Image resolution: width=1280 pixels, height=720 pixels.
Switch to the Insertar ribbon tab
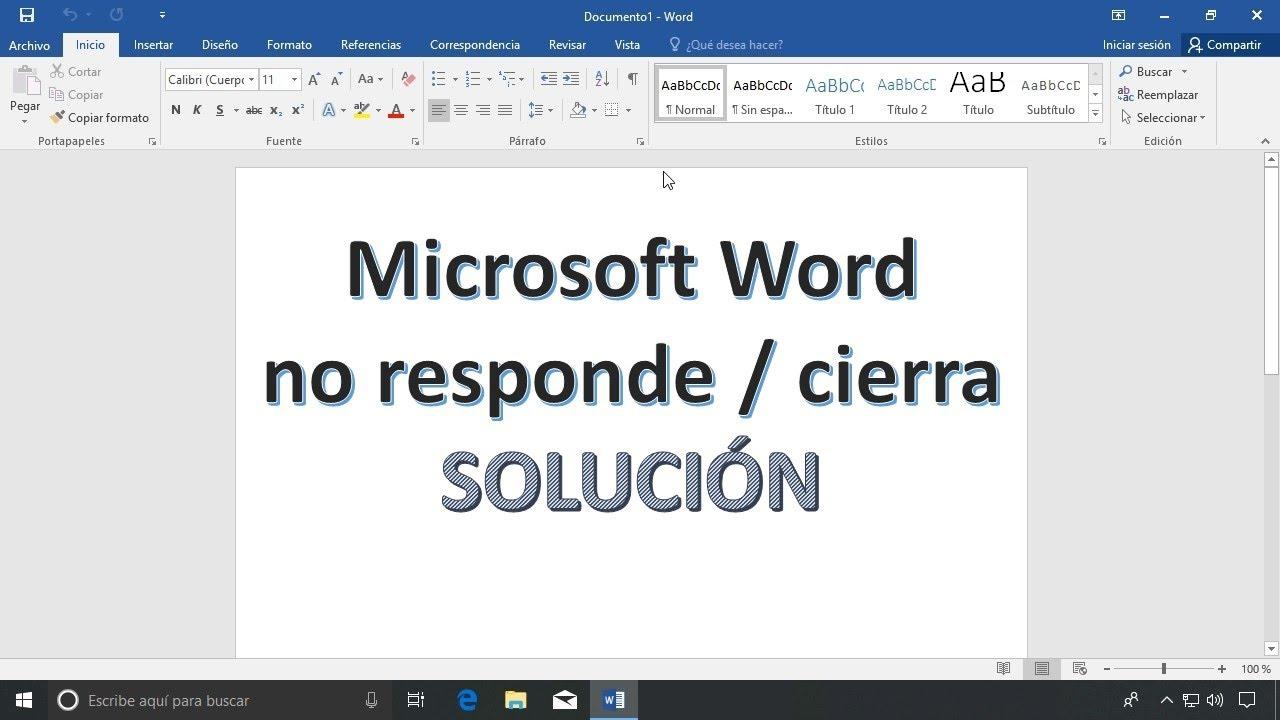(x=153, y=44)
